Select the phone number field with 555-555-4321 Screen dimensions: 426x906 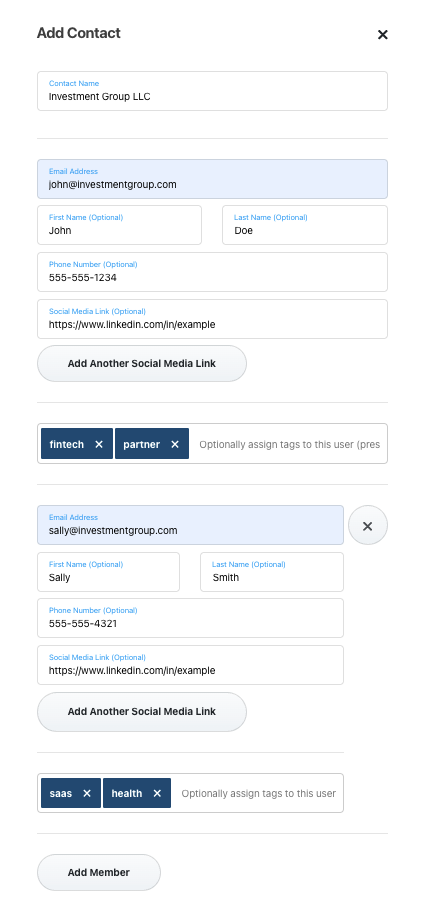click(190, 618)
